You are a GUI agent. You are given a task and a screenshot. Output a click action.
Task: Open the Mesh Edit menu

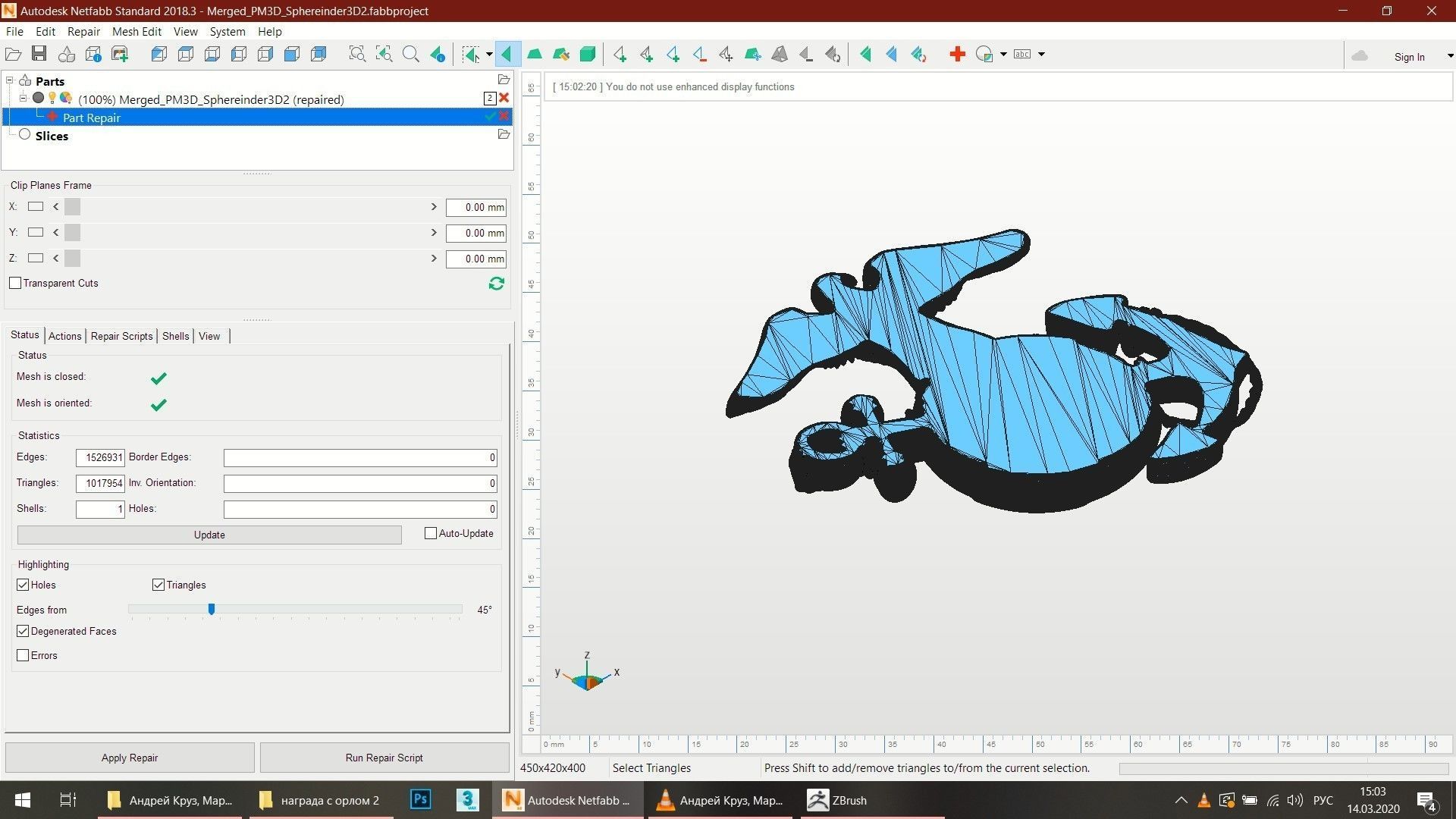[136, 31]
